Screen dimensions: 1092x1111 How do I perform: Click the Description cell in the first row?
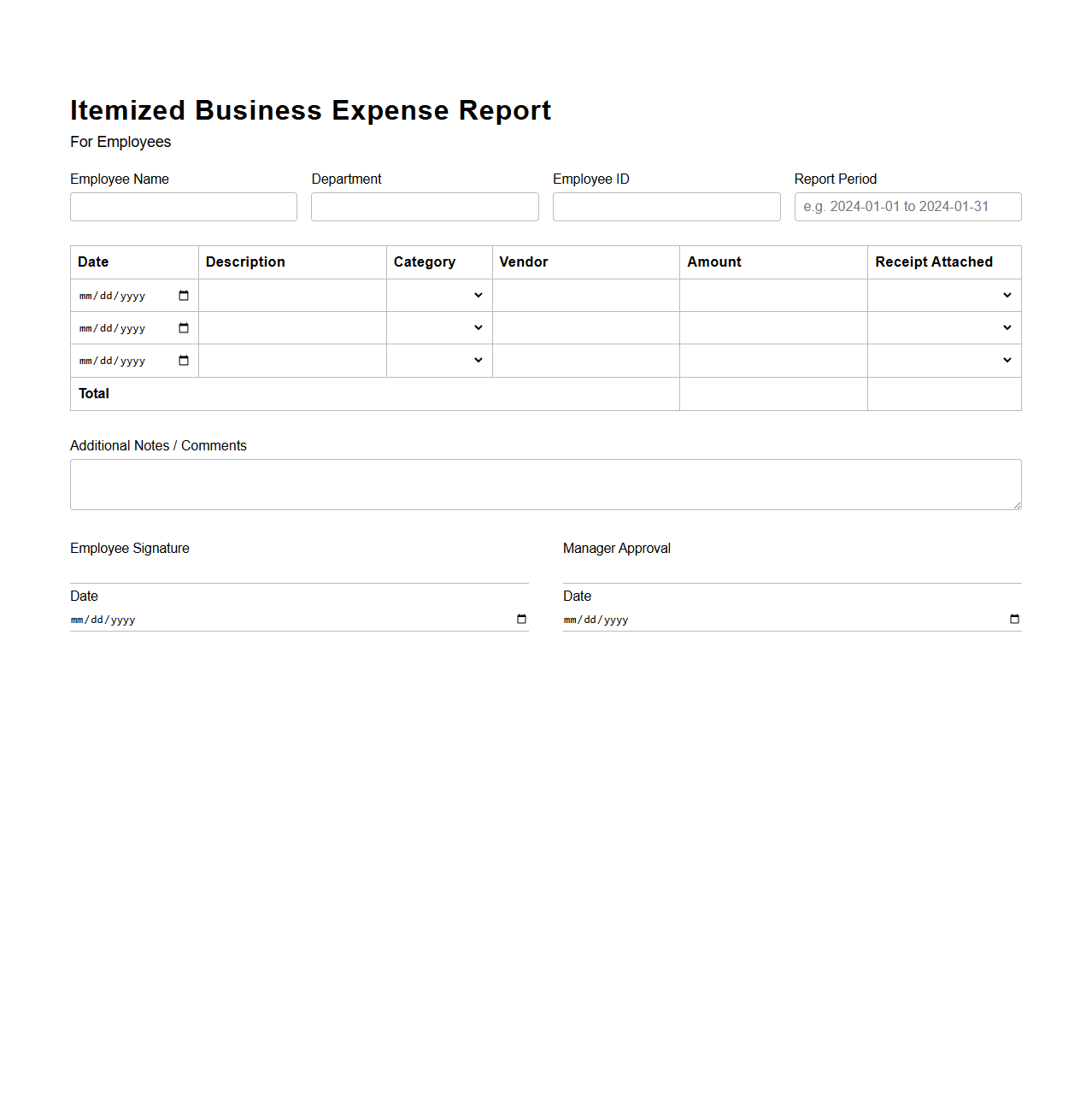click(x=292, y=295)
